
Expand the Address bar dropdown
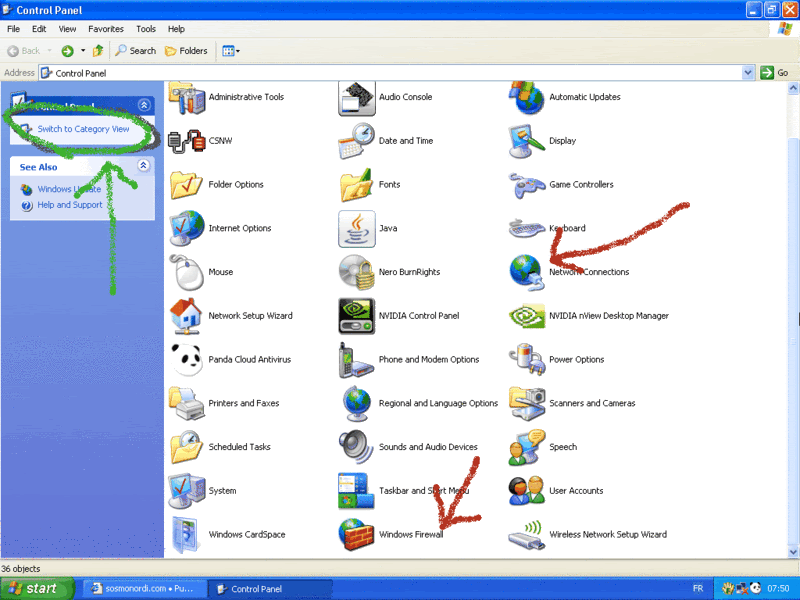[747, 73]
